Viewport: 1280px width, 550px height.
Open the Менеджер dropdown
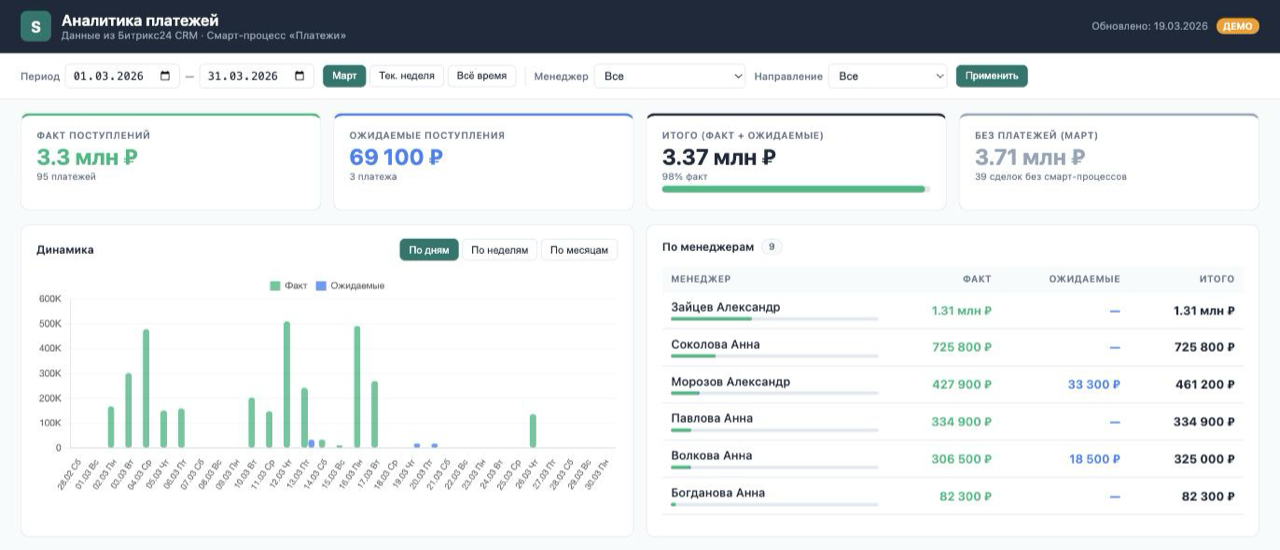click(670, 76)
